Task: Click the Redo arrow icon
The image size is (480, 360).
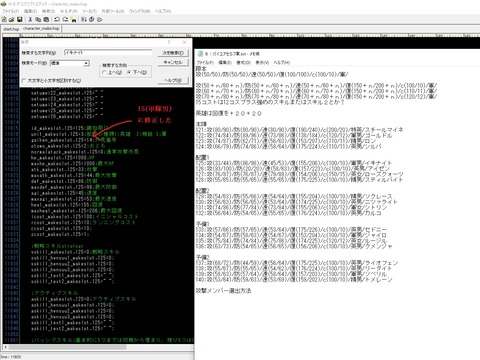Action: click(65, 20)
